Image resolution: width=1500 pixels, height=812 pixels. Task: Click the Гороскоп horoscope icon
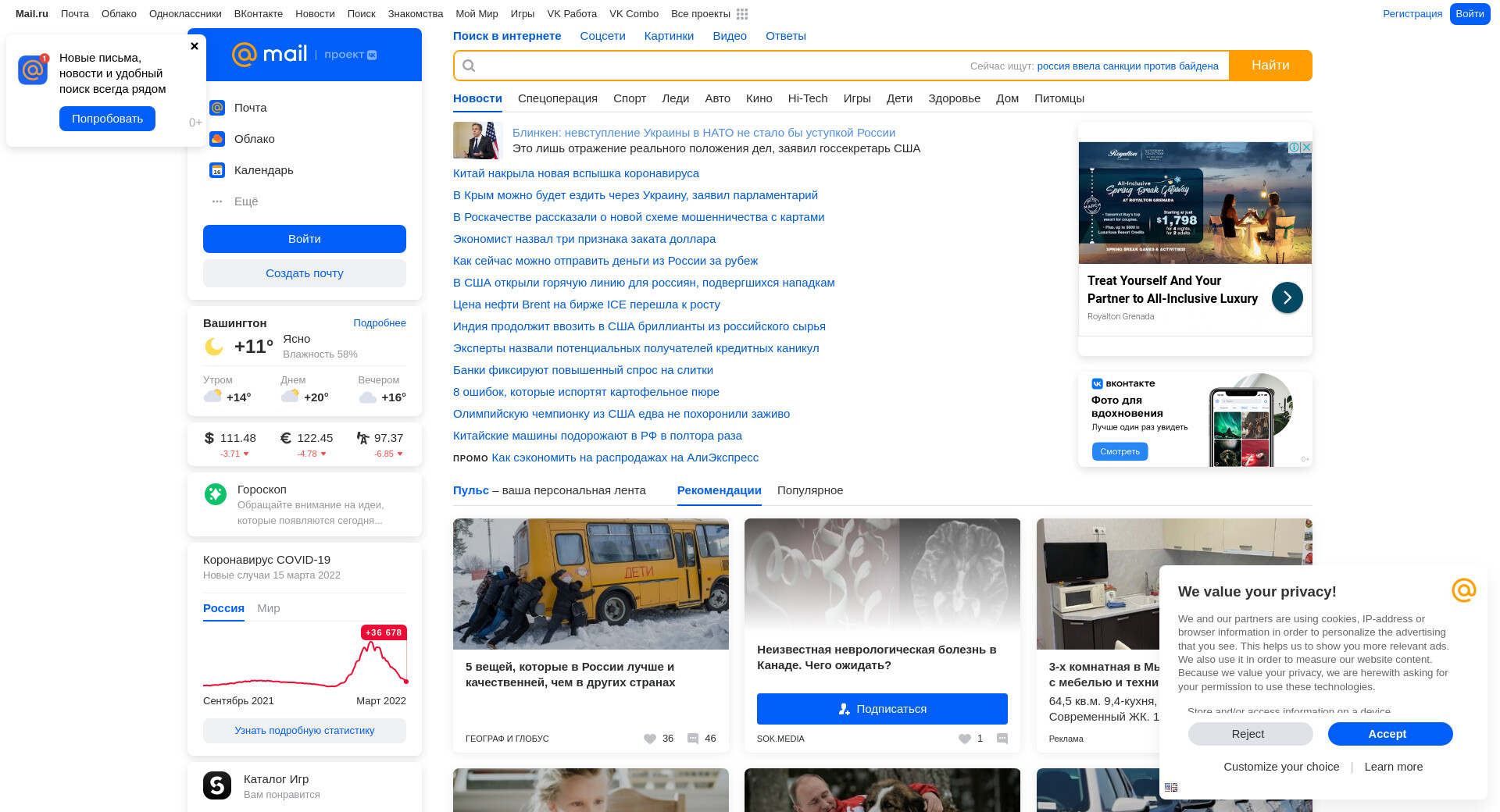coord(216,493)
